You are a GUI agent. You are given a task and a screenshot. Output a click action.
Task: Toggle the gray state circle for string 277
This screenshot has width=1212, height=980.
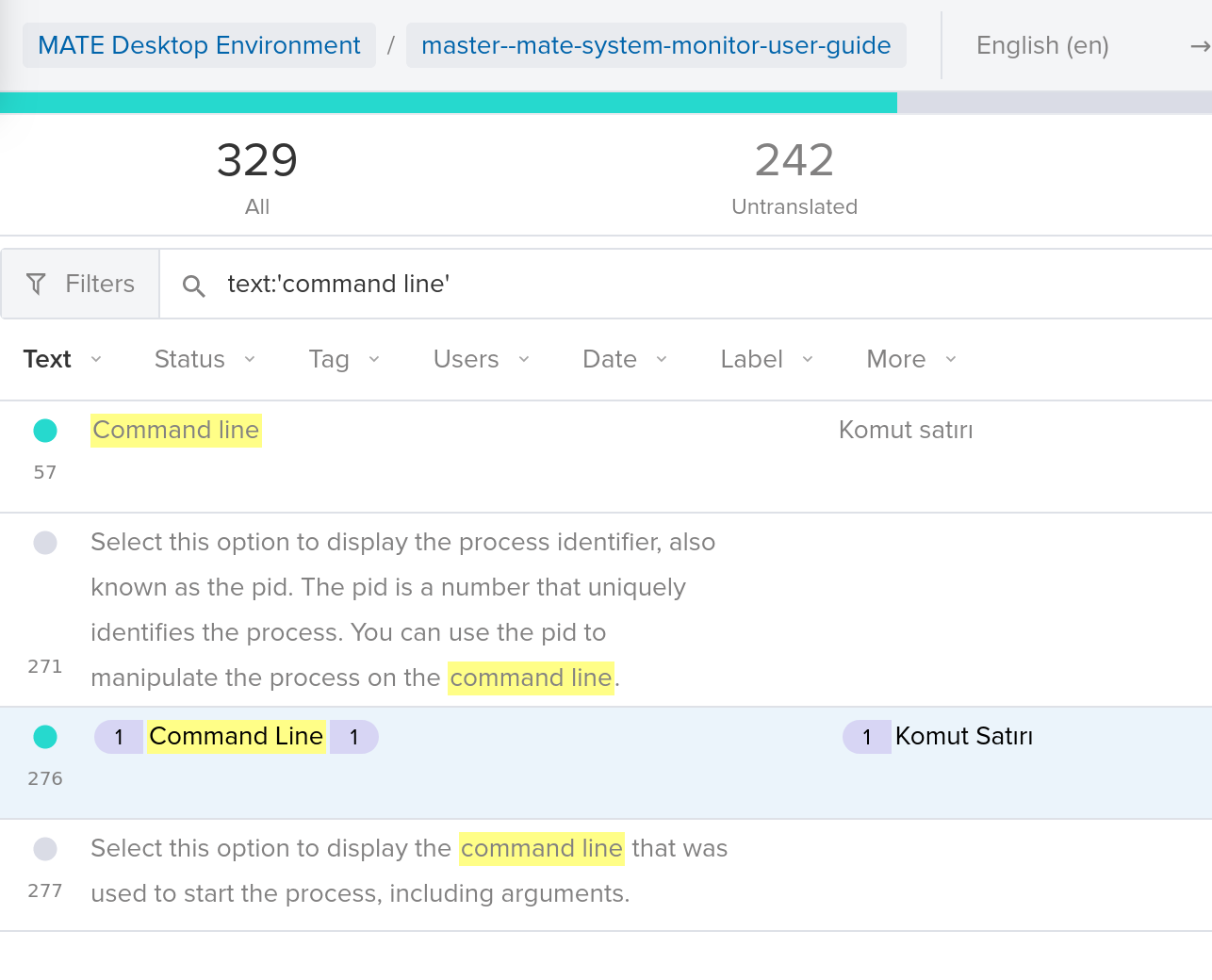(44, 848)
